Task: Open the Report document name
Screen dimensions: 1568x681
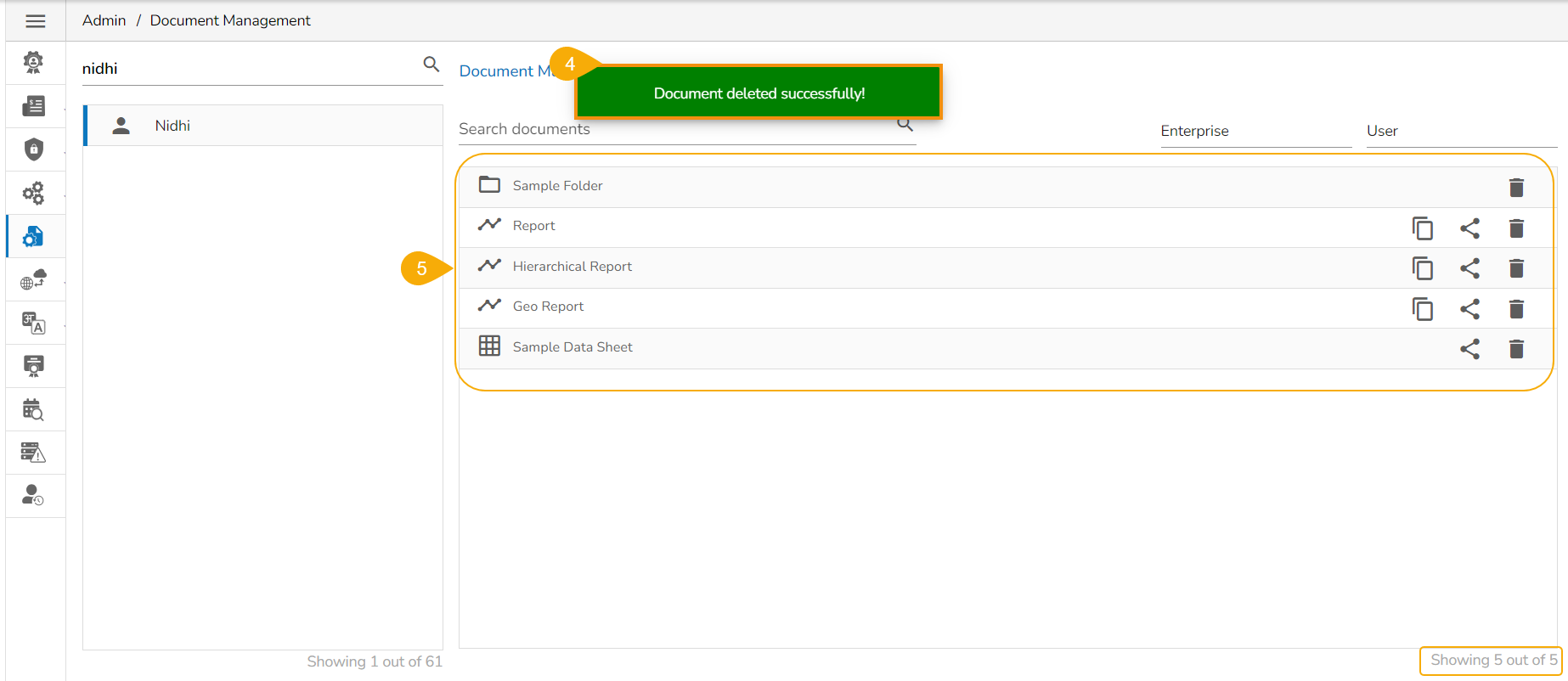Action: coord(533,226)
